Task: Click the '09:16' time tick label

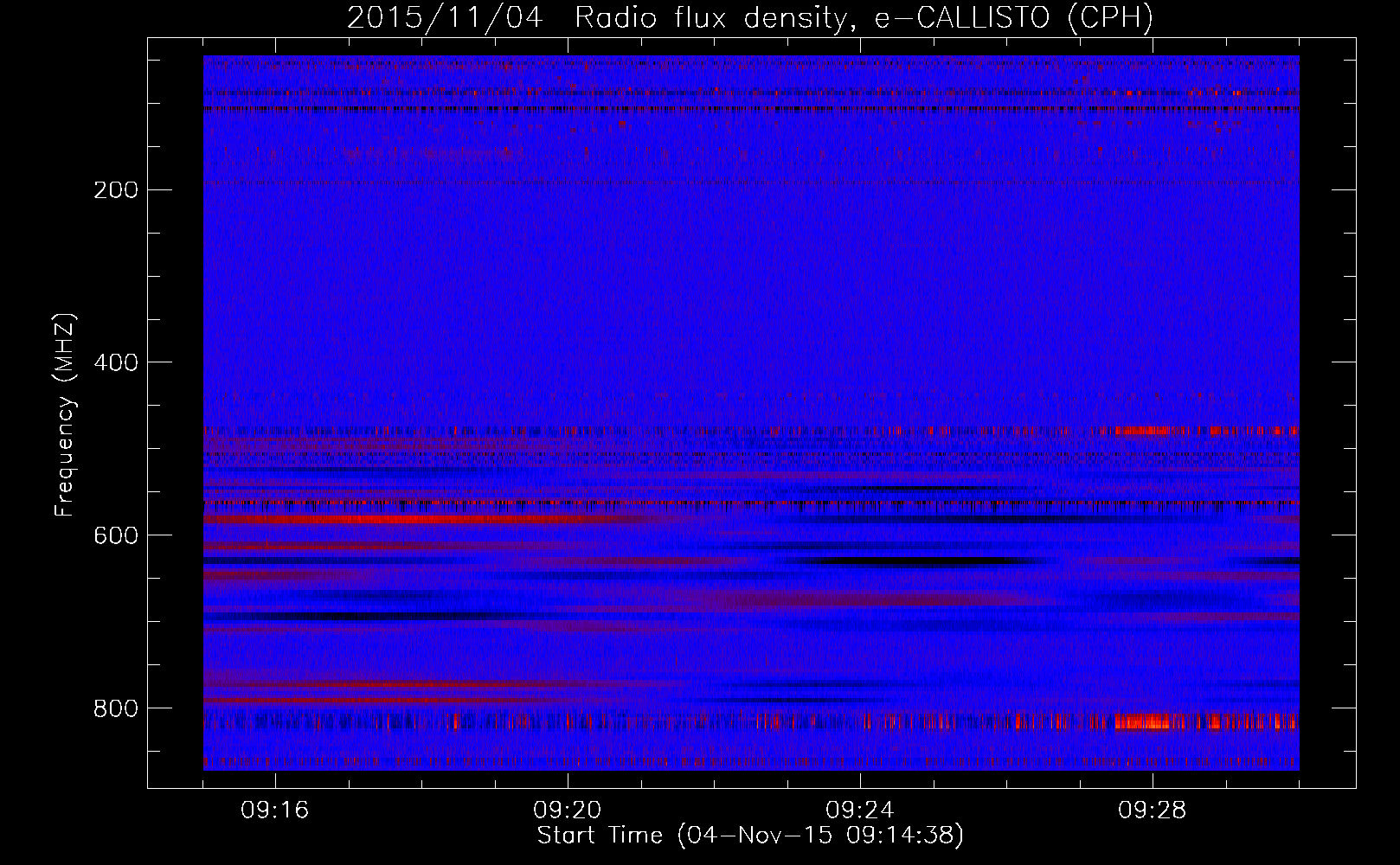Action: click(x=276, y=811)
